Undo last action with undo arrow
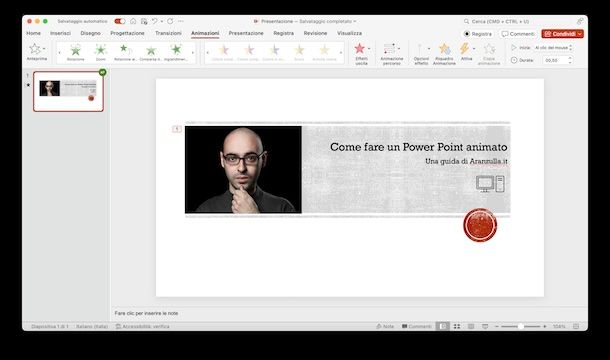The width and height of the screenshot is (610, 360). click(155, 21)
